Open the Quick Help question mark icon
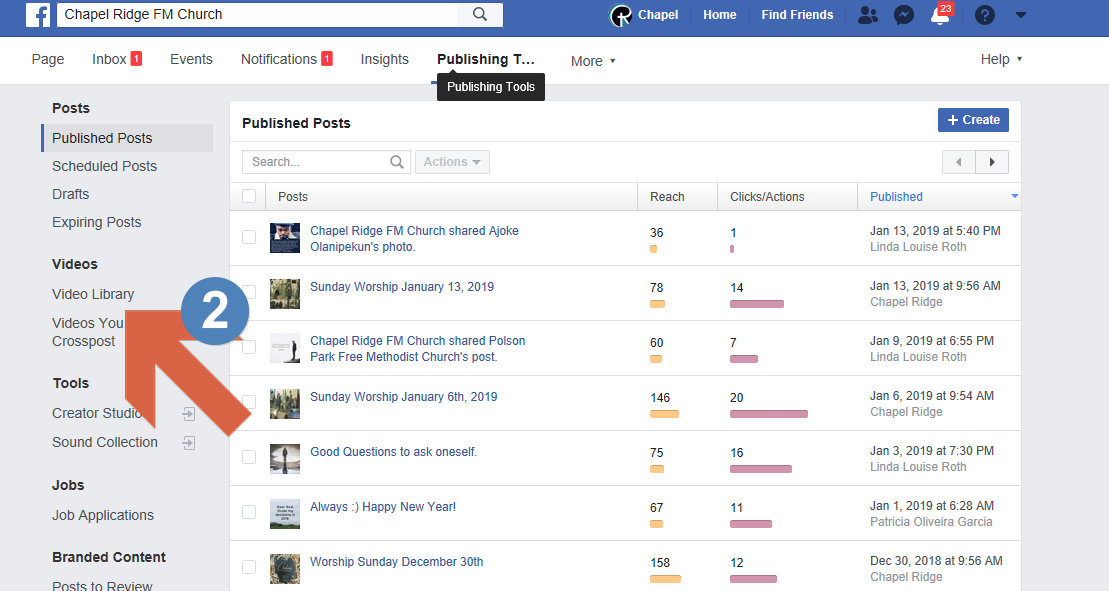This screenshot has height=591, width=1109. (x=985, y=15)
